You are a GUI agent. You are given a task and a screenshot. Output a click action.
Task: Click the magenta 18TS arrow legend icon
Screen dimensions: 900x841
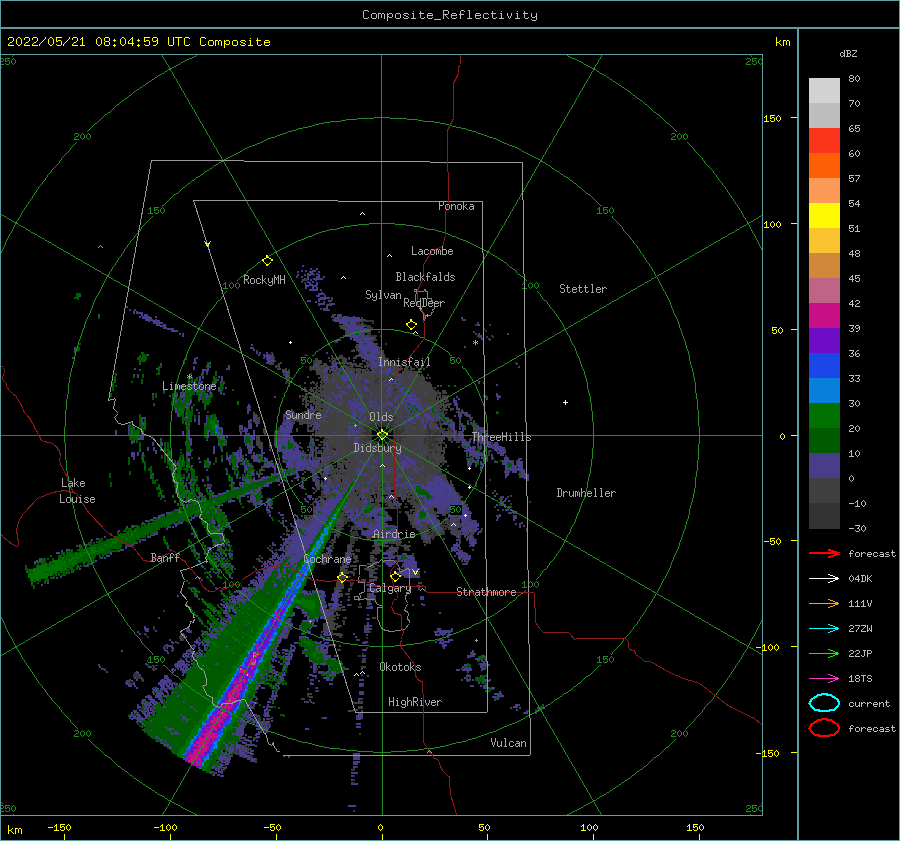(x=824, y=679)
